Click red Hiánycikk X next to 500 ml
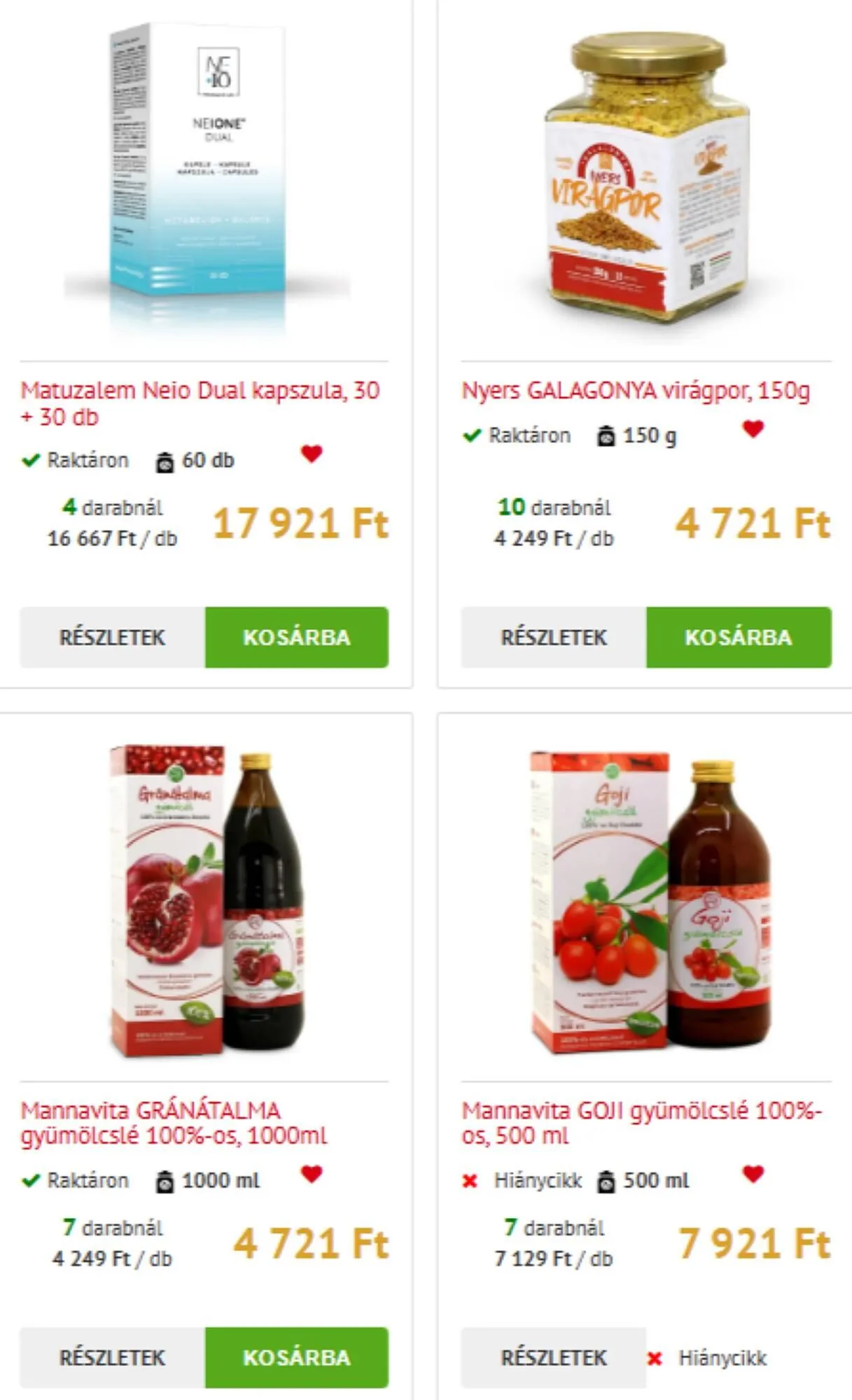Image resolution: width=852 pixels, height=1400 pixels. (470, 1182)
